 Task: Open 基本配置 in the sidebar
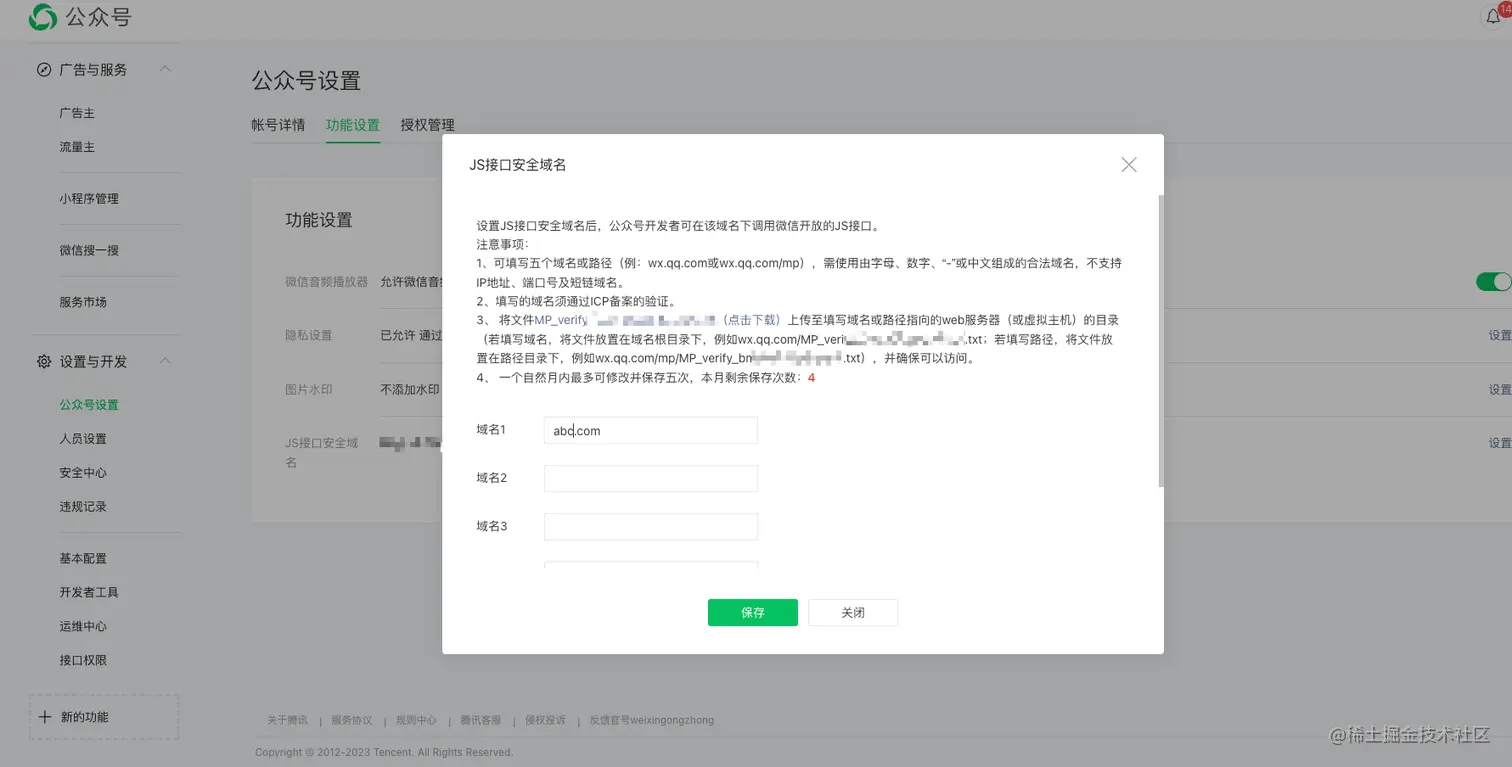pos(83,559)
